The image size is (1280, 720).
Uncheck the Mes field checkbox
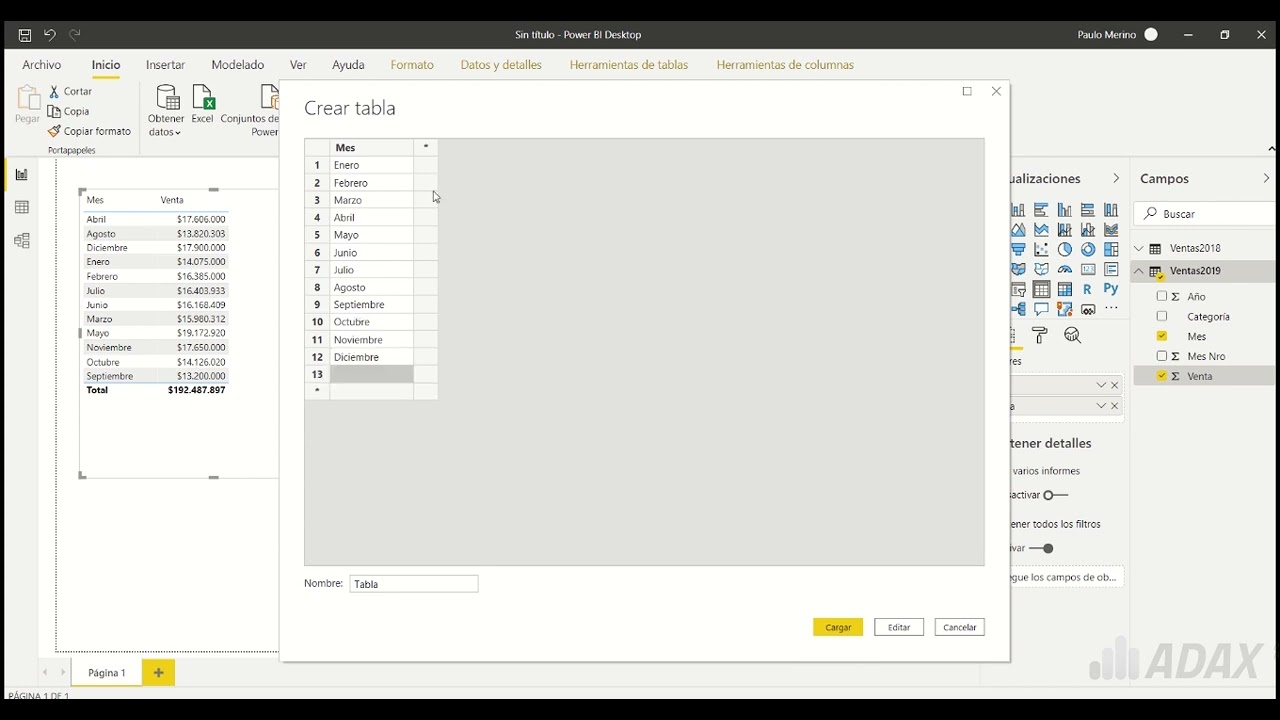(1162, 336)
